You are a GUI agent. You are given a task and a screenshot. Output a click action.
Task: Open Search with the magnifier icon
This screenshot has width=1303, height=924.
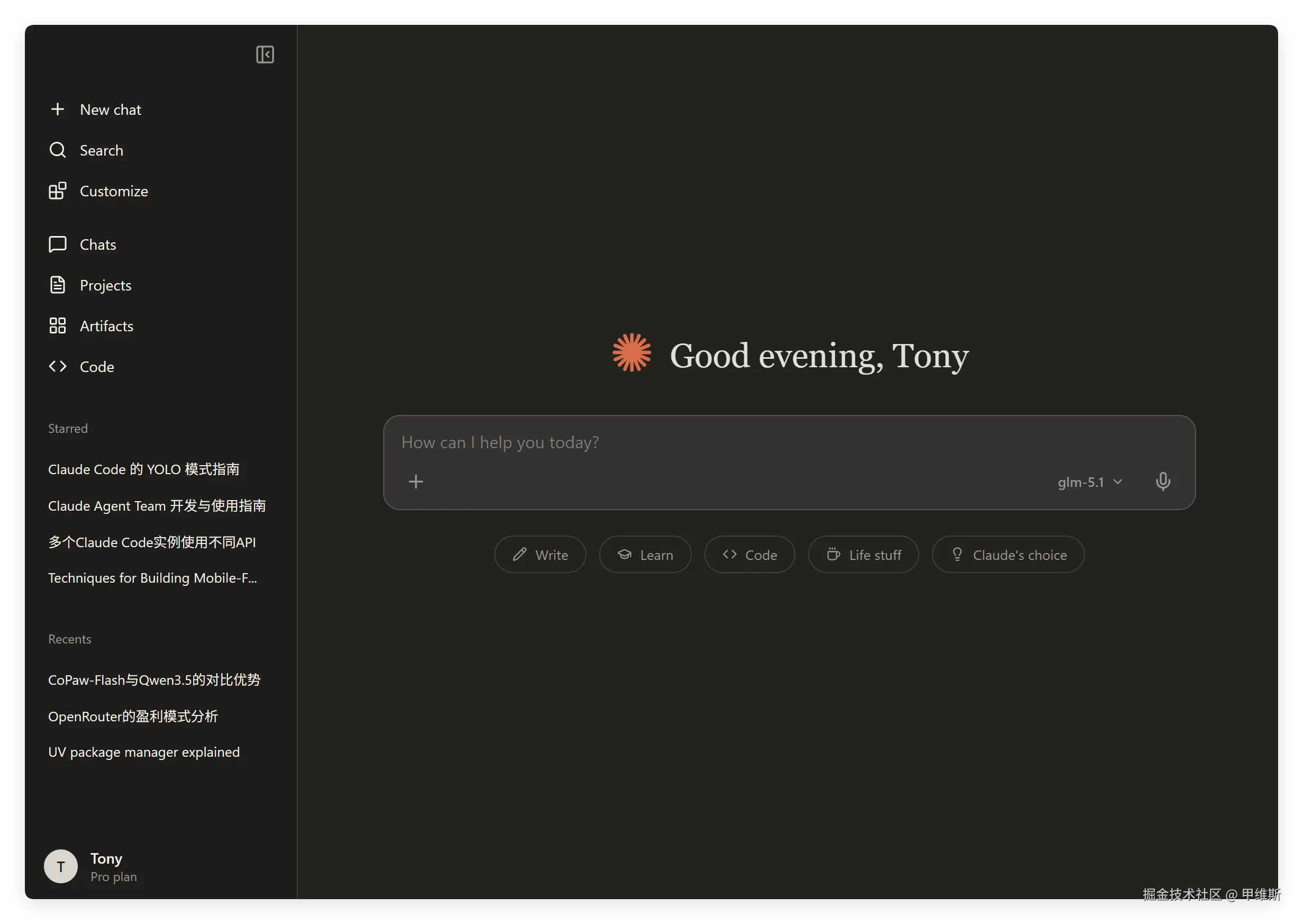[x=58, y=150]
